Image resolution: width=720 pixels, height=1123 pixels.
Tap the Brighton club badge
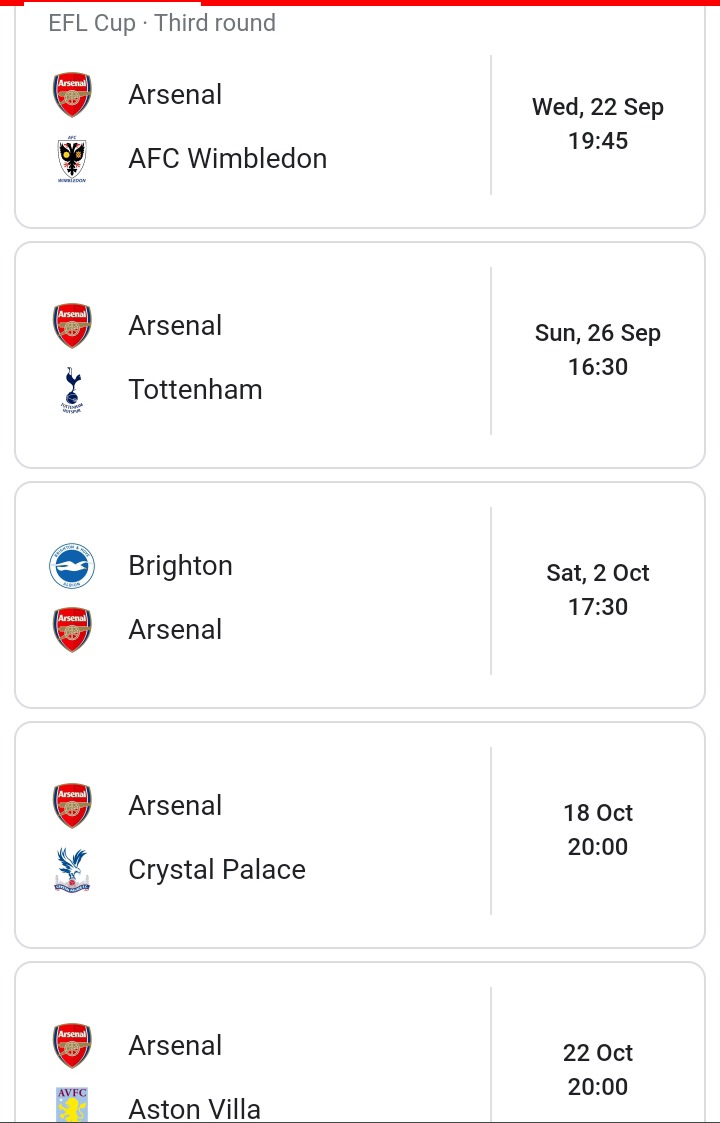click(72, 566)
